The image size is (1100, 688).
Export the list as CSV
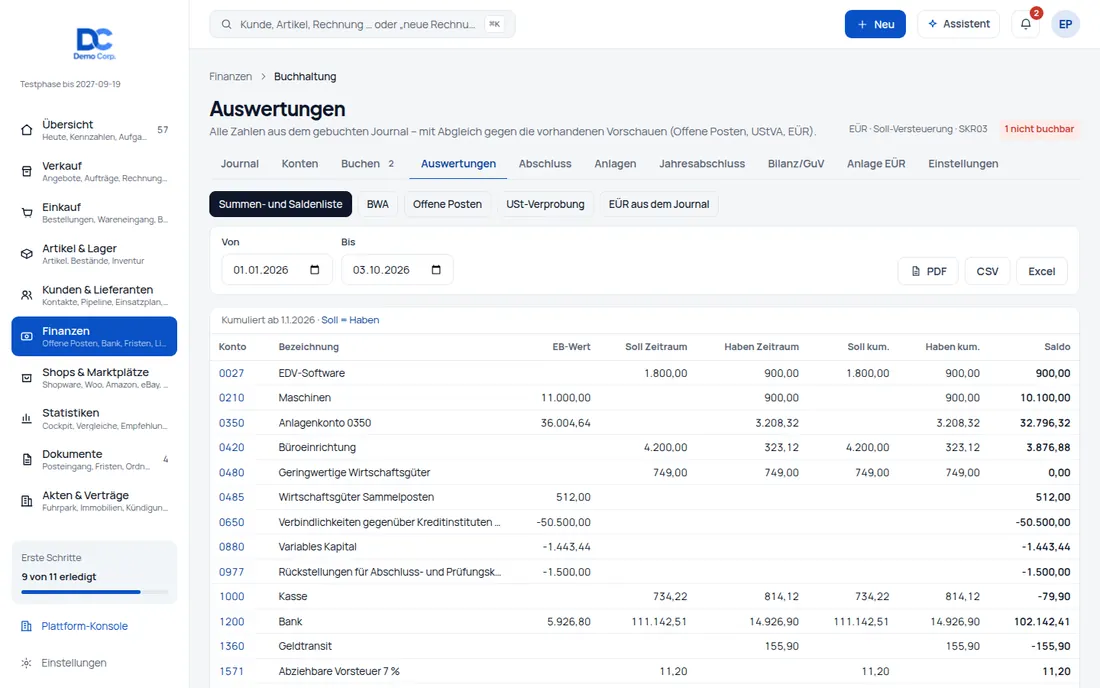(987, 271)
